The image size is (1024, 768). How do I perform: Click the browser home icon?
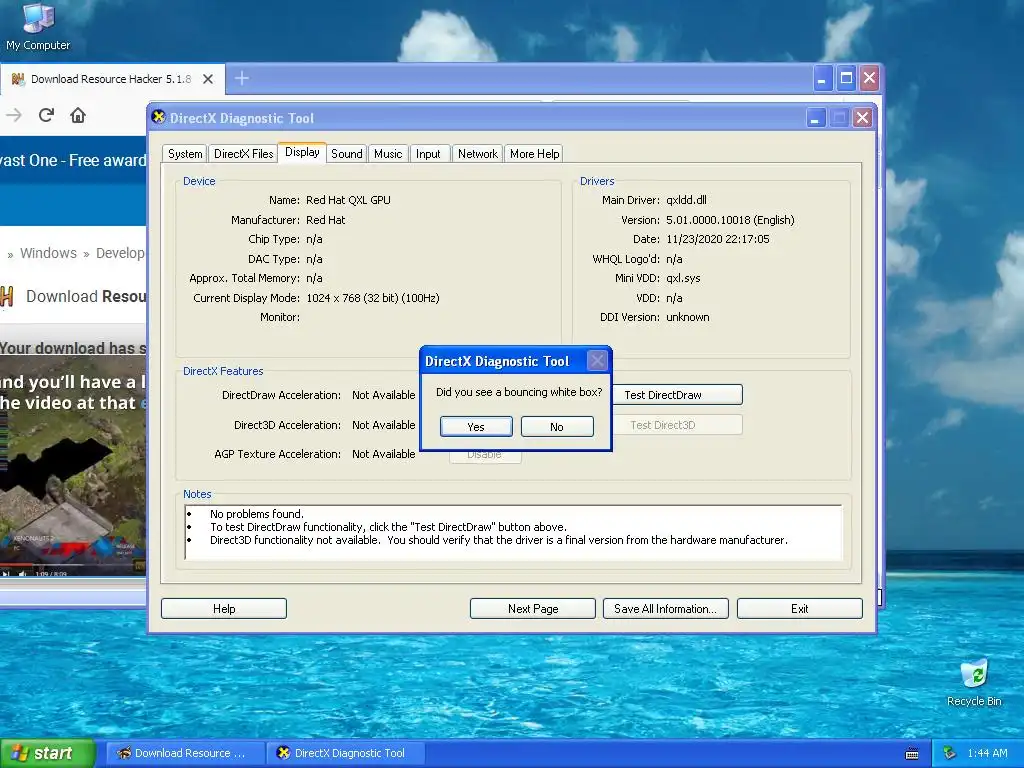point(78,116)
